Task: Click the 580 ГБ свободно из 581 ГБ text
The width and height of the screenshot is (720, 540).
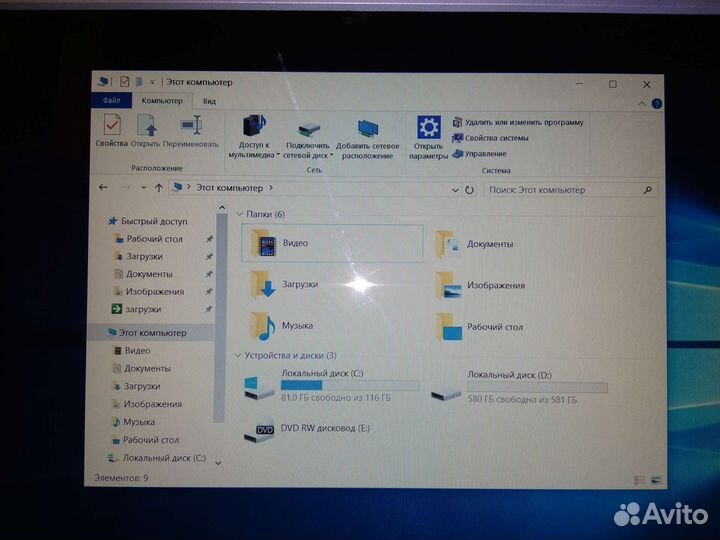Action: [522, 399]
